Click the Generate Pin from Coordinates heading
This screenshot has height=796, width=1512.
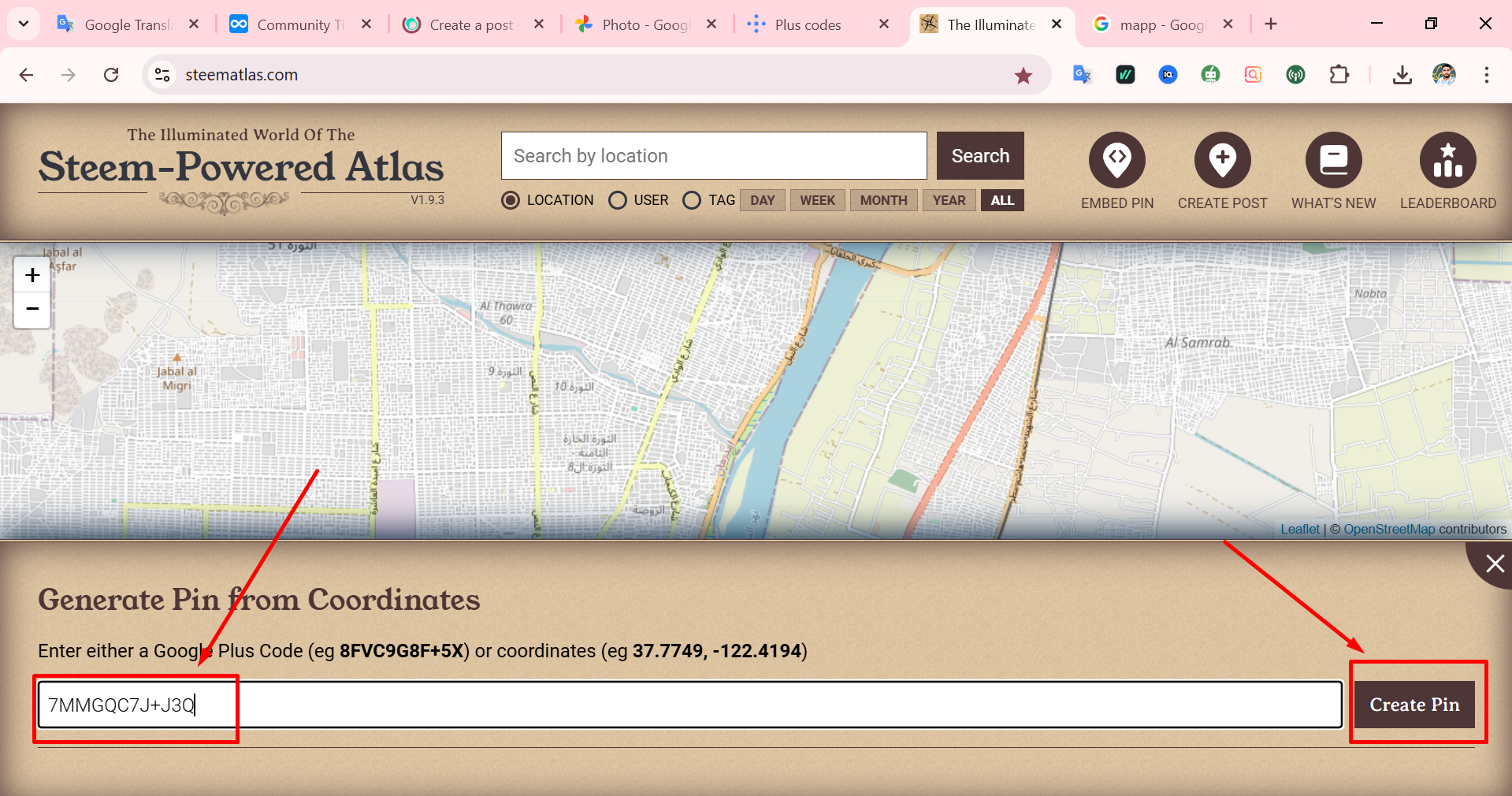(258, 600)
